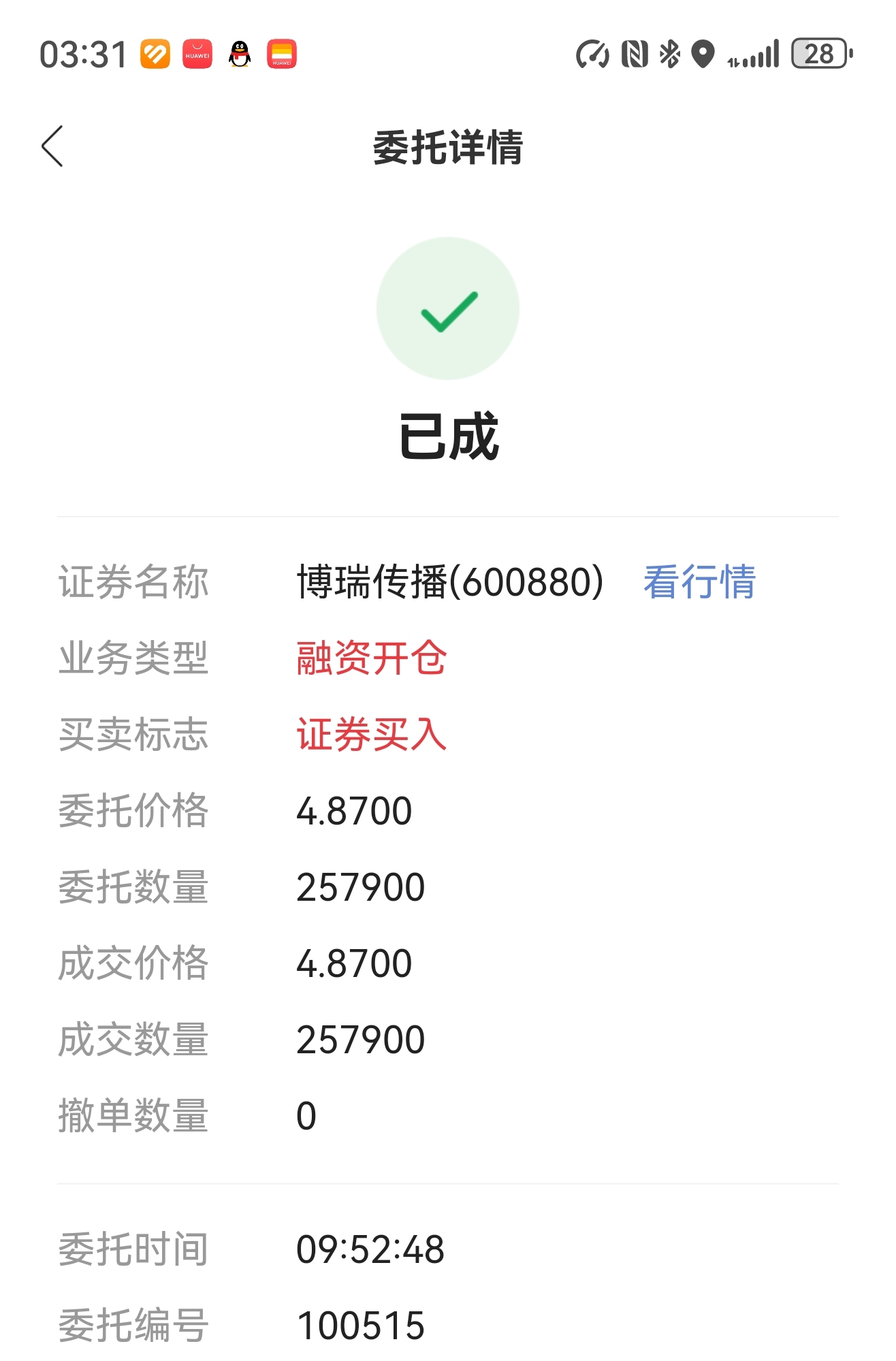This screenshot has height=1361, width=896.
Task: Tap the Huawei Wallet notification icon
Action: (x=282, y=54)
